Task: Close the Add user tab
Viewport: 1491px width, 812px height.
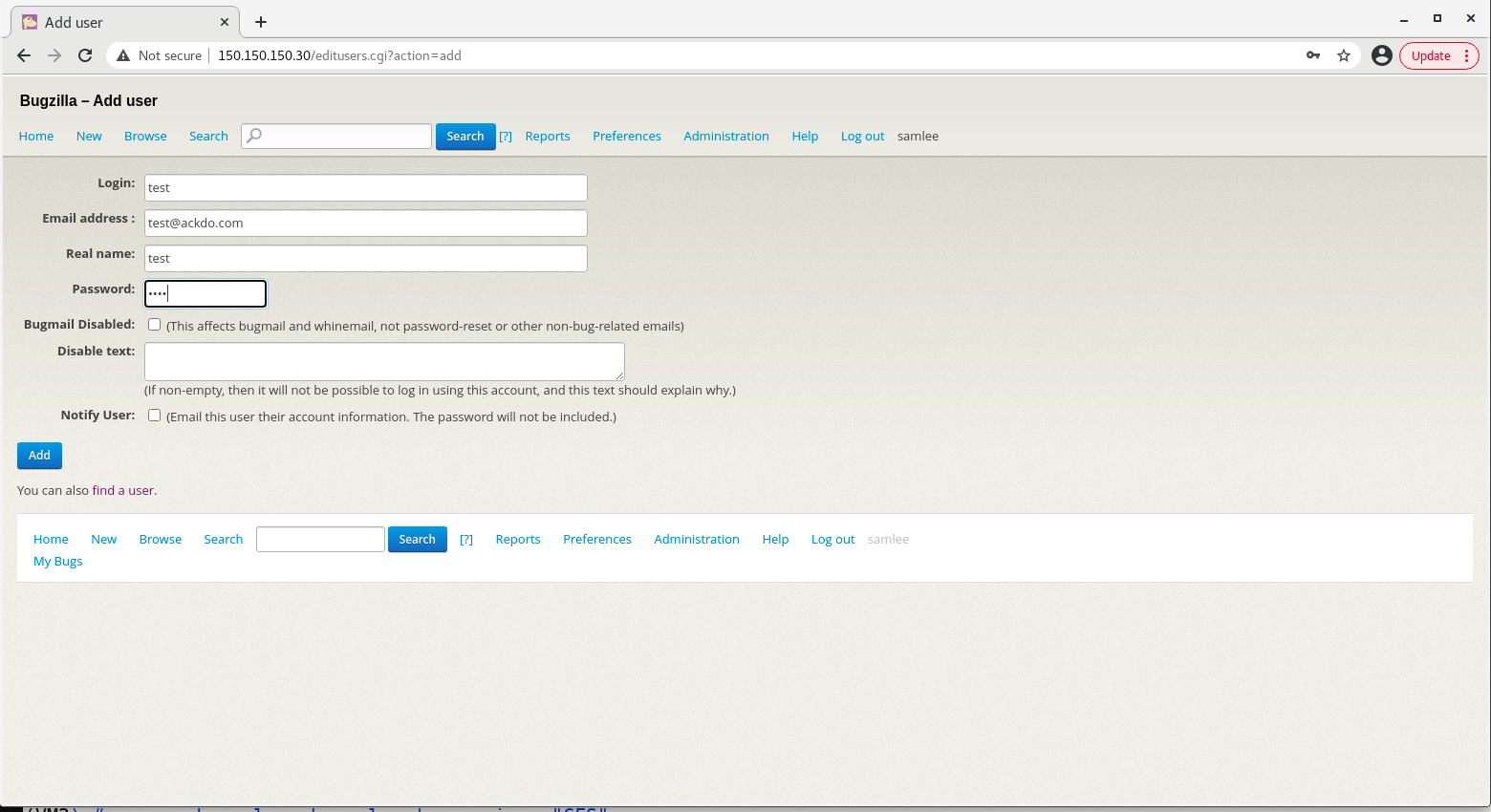Action: click(x=225, y=22)
